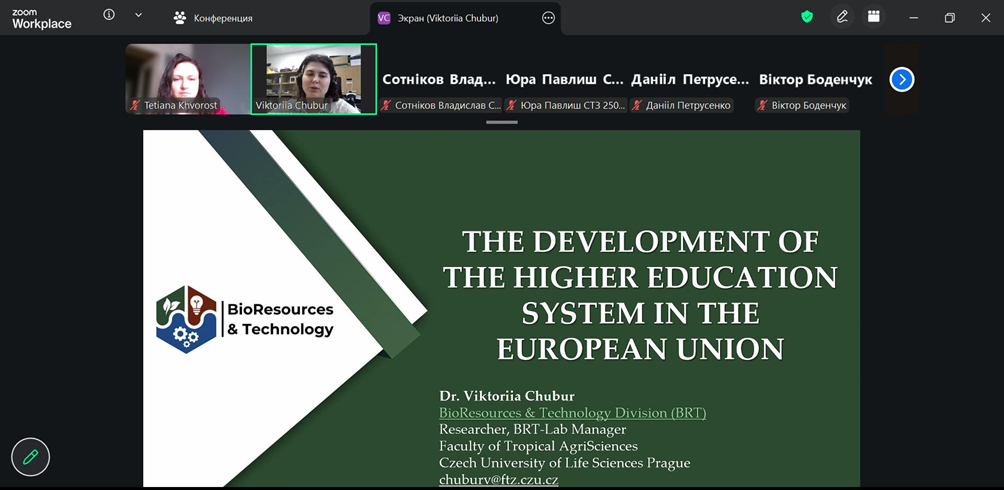
Task: Click Сотніков Владислав participant tile
Action: coord(440,80)
